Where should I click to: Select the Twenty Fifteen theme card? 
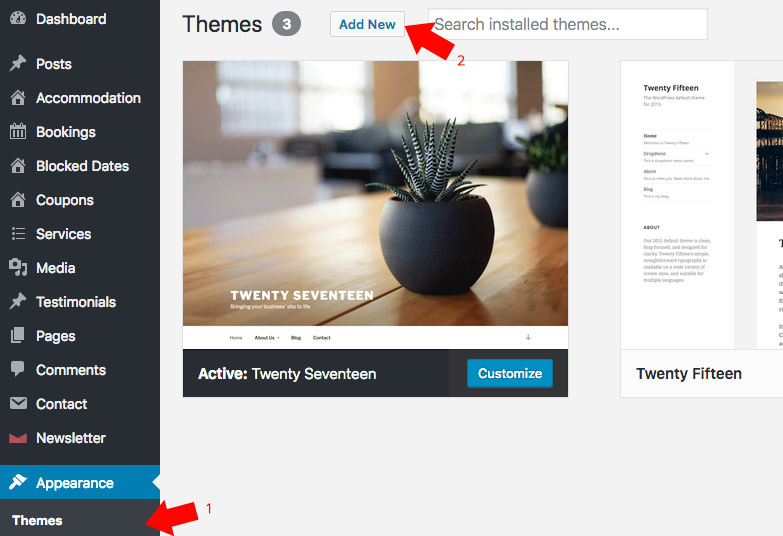point(702,229)
